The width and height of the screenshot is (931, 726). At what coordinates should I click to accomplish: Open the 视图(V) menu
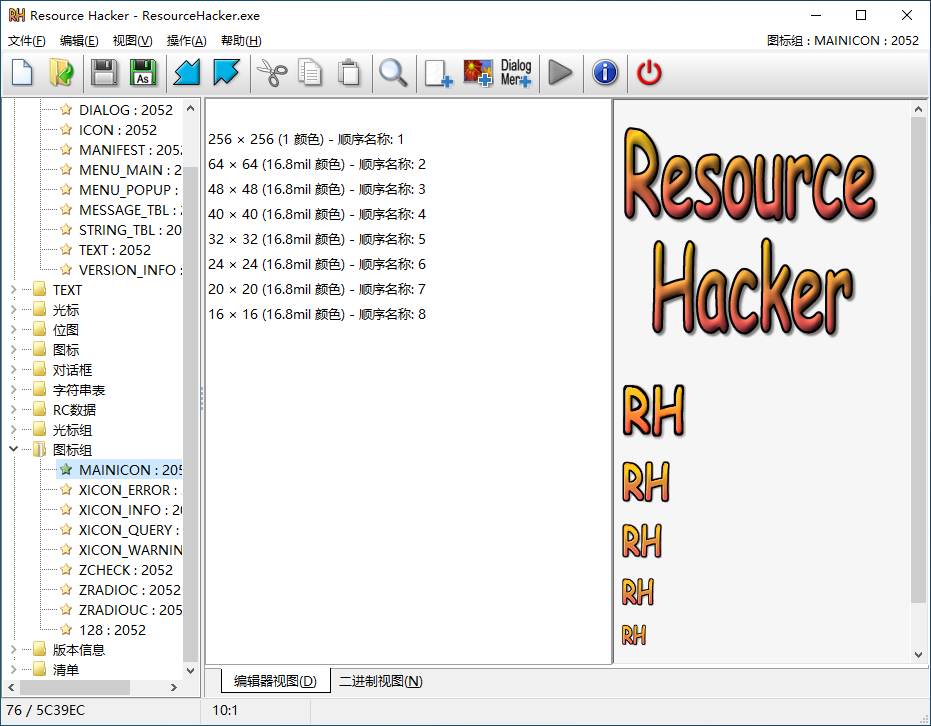[x=132, y=40]
